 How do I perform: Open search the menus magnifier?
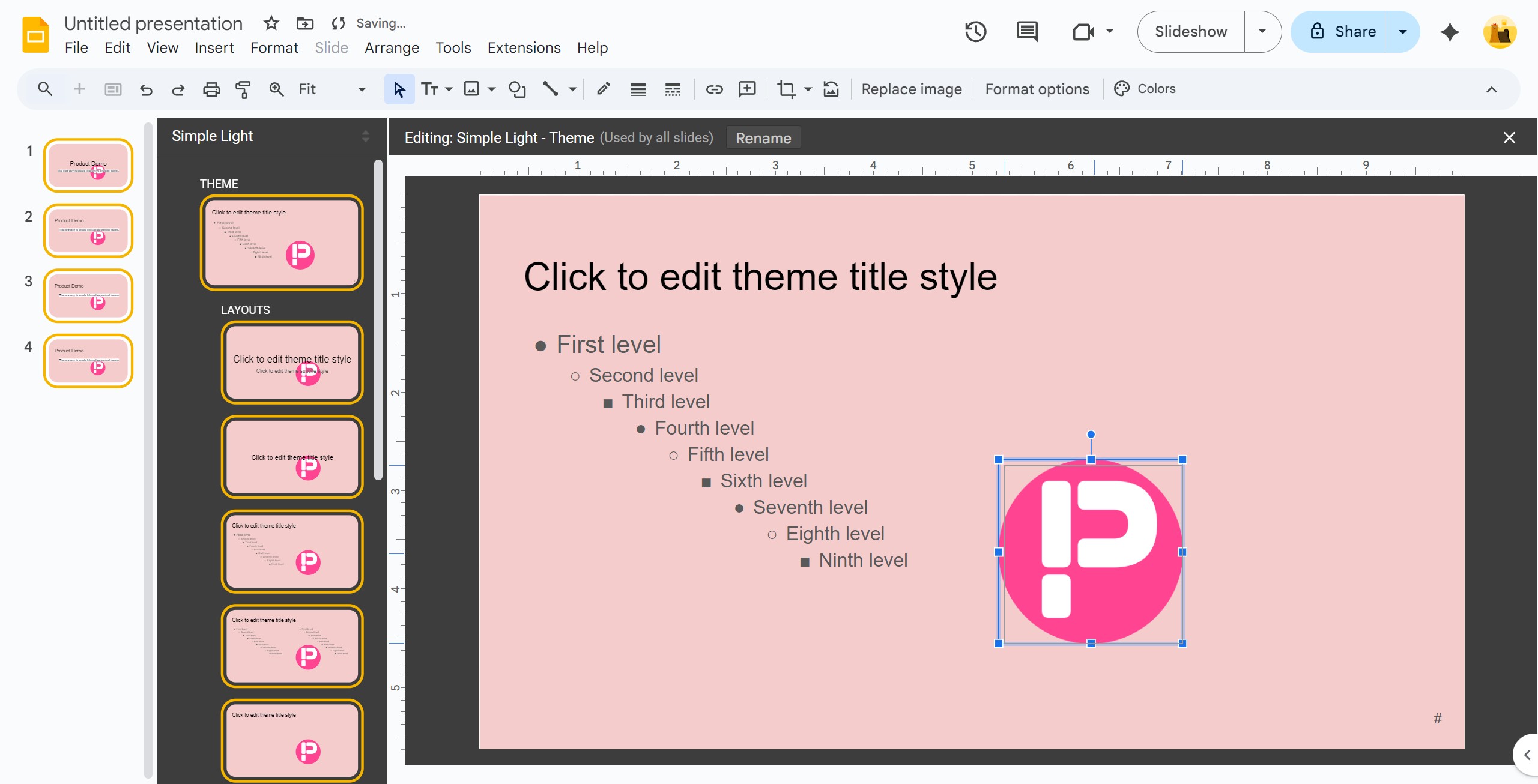[x=45, y=89]
